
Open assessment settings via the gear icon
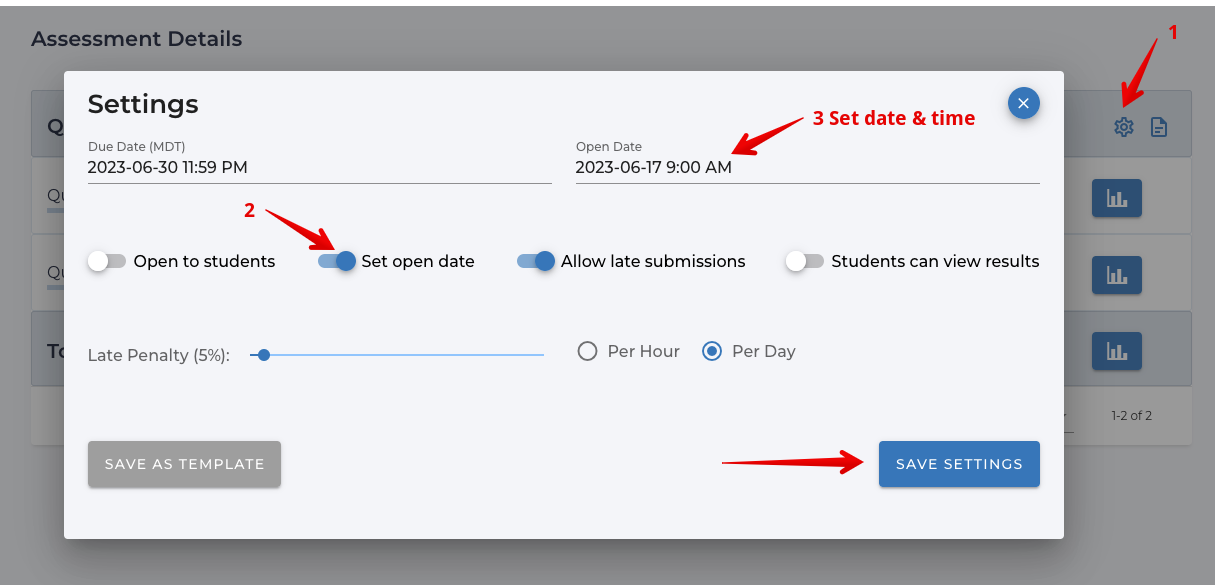pos(1124,127)
